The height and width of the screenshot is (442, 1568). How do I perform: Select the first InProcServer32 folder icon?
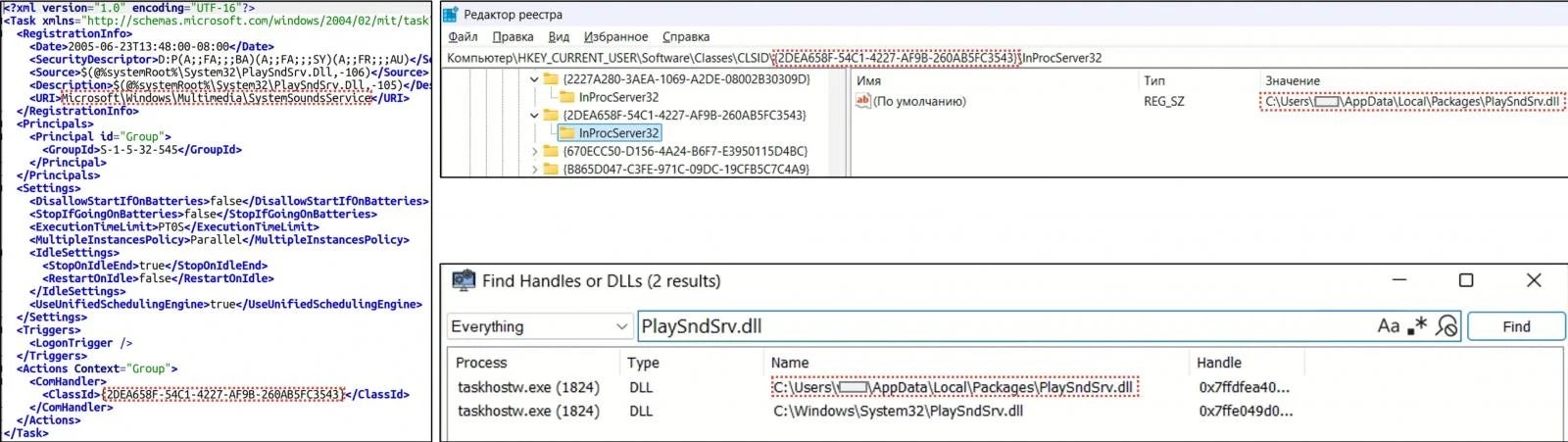567,97
